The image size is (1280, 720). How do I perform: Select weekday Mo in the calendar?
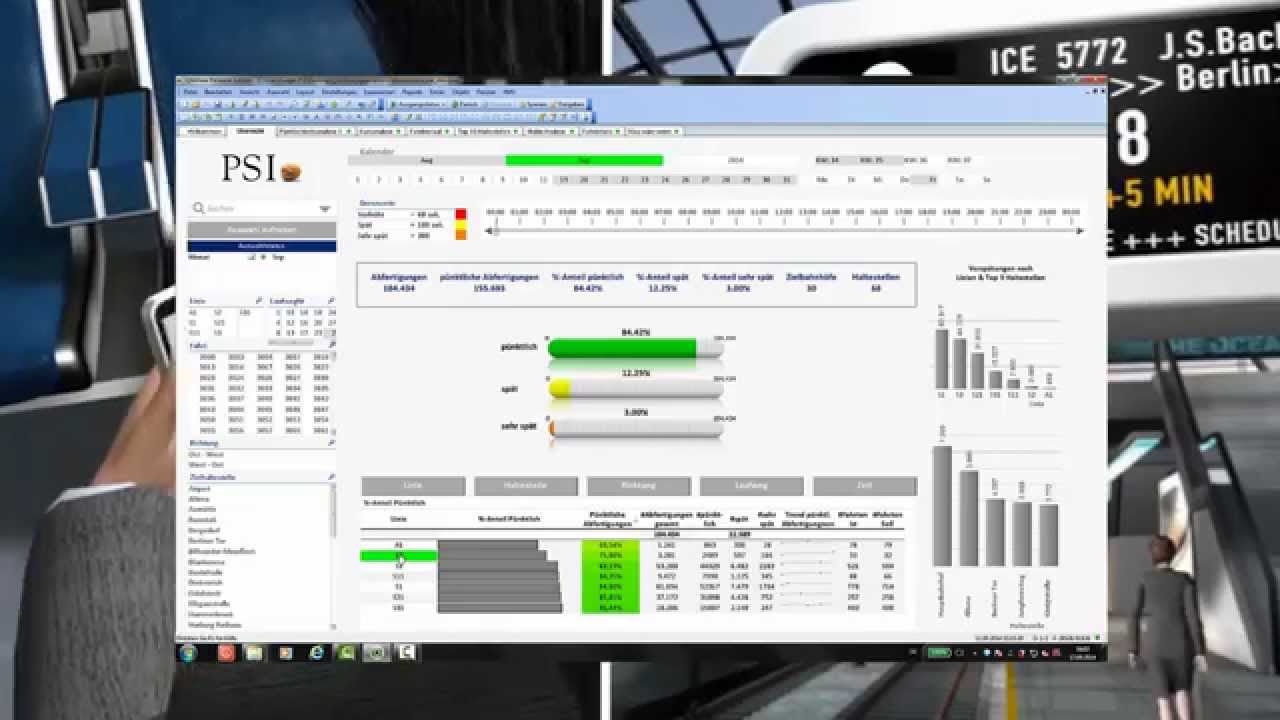coord(822,180)
